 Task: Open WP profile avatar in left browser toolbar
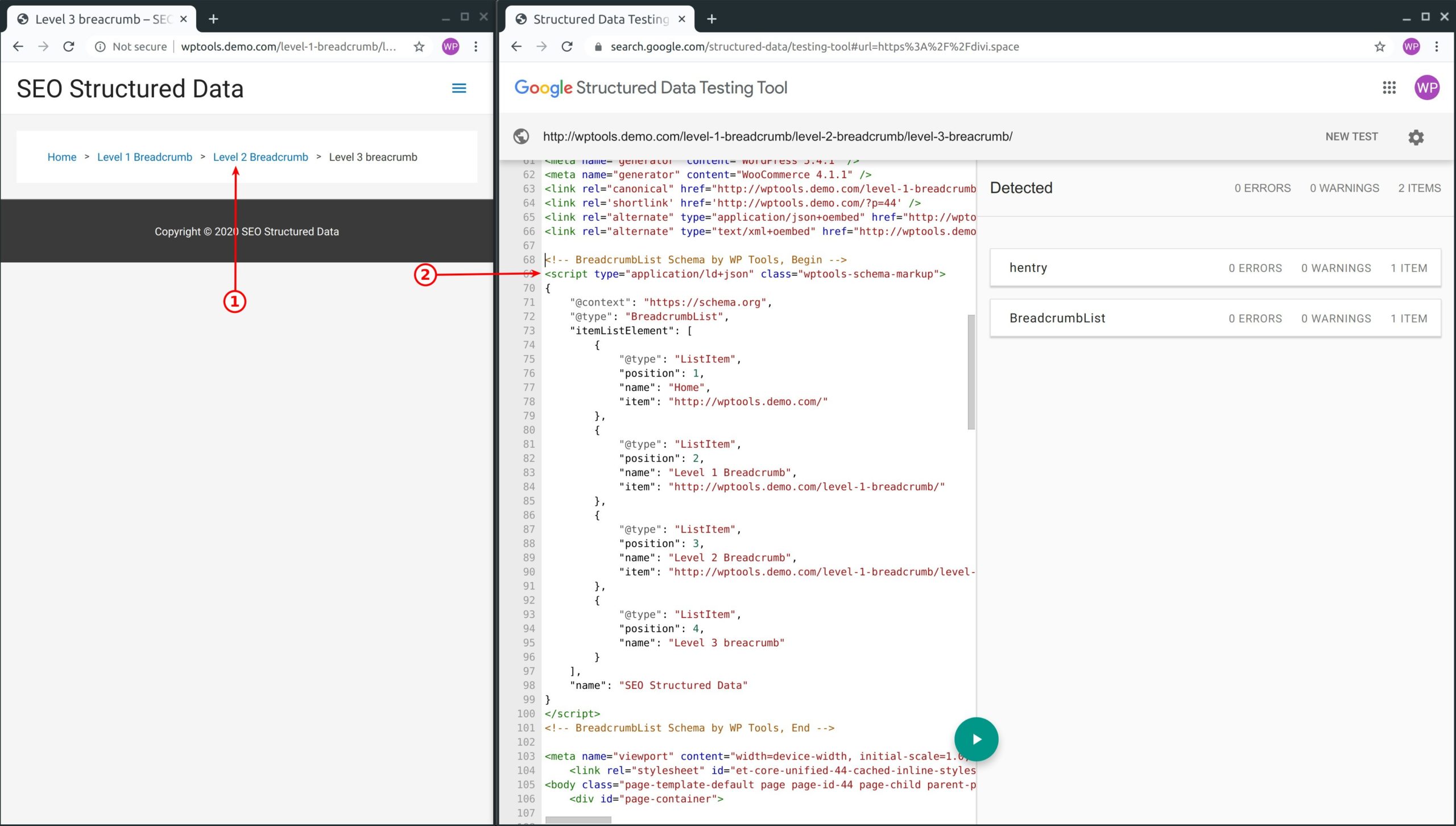tap(450, 47)
